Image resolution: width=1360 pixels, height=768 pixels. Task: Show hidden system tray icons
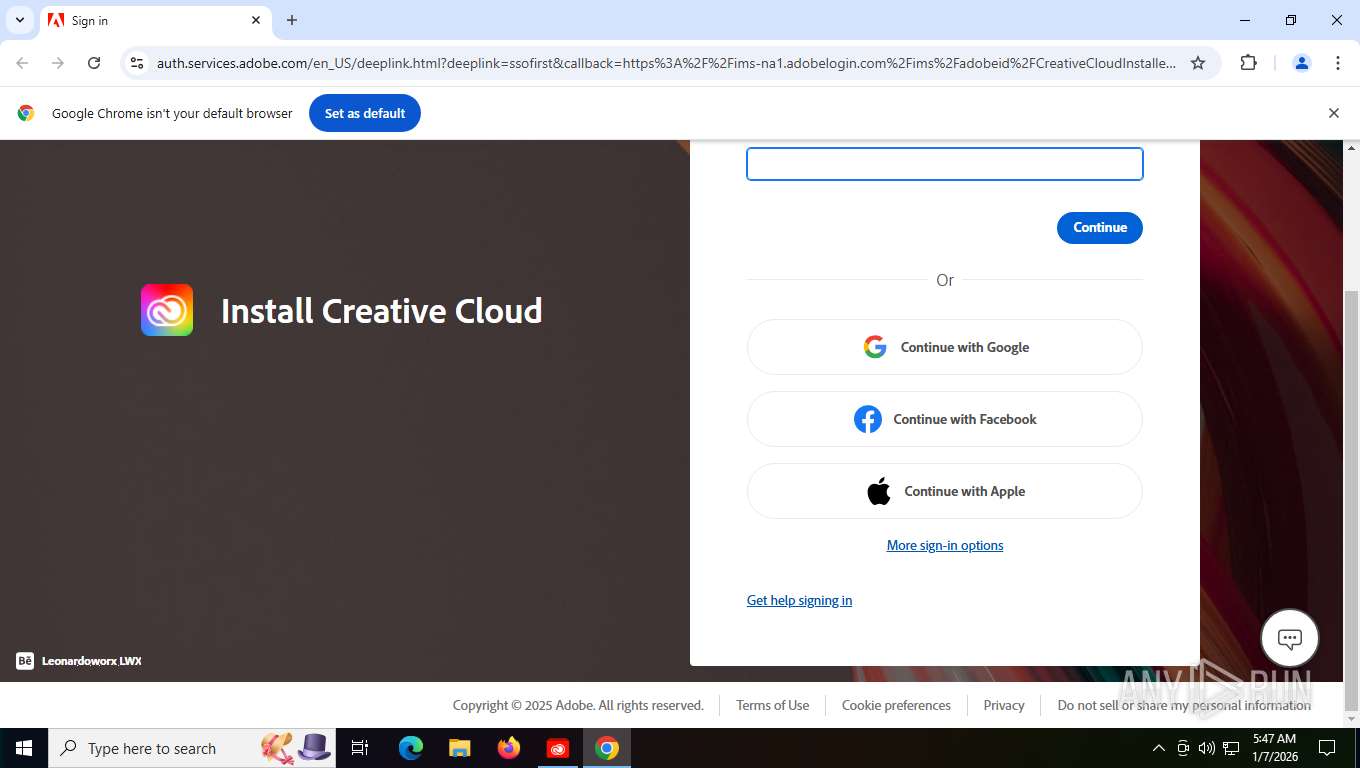[x=1159, y=748]
